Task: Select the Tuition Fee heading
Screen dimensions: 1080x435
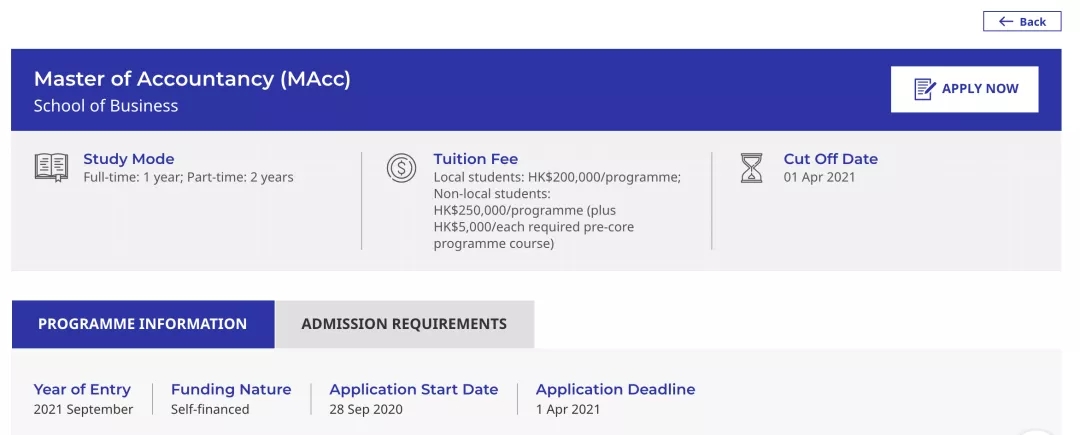Action: 476,159
